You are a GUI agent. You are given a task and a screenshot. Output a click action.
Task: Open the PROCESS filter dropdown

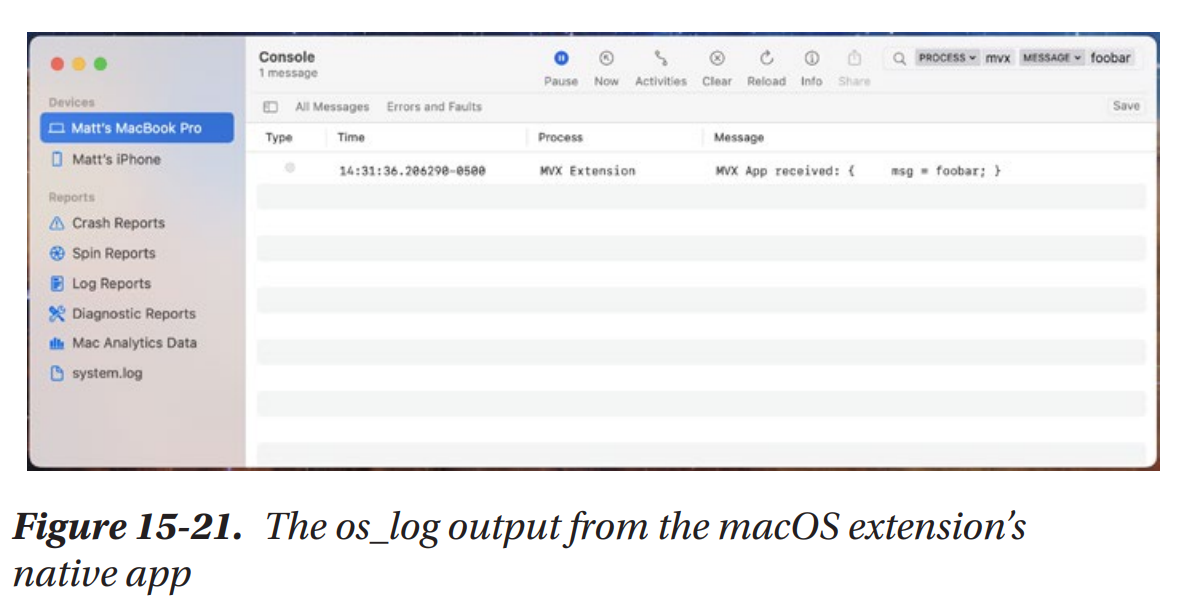click(x=947, y=58)
